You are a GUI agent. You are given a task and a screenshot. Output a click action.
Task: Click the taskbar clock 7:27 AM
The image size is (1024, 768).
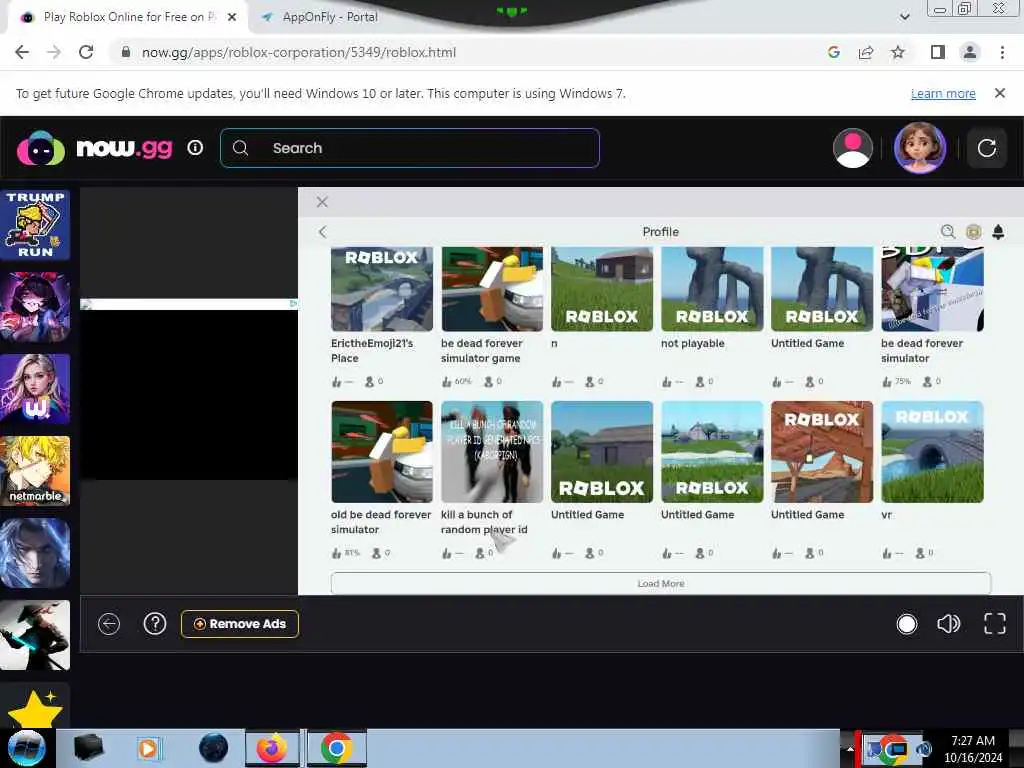pyautogui.click(x=972, y=741)
